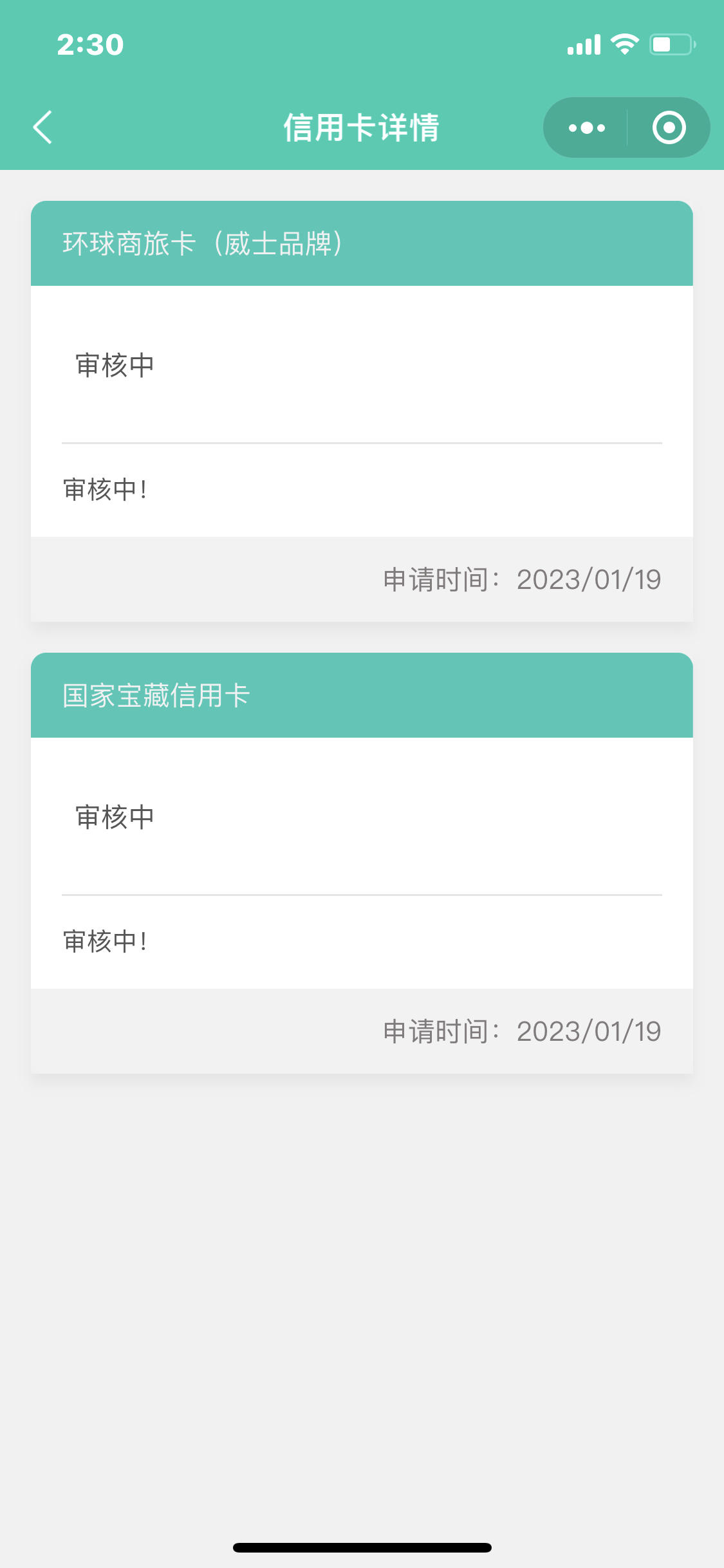Go back using the left chevron arrow
This screenshot has width=724, height=1568.
tap(42, 127)
